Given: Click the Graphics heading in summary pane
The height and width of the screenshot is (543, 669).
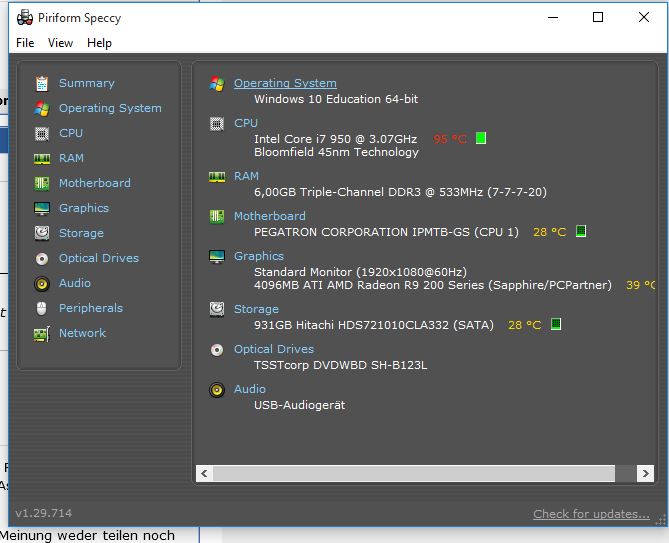Looking at the screenshot, I should tap(259, 256).
